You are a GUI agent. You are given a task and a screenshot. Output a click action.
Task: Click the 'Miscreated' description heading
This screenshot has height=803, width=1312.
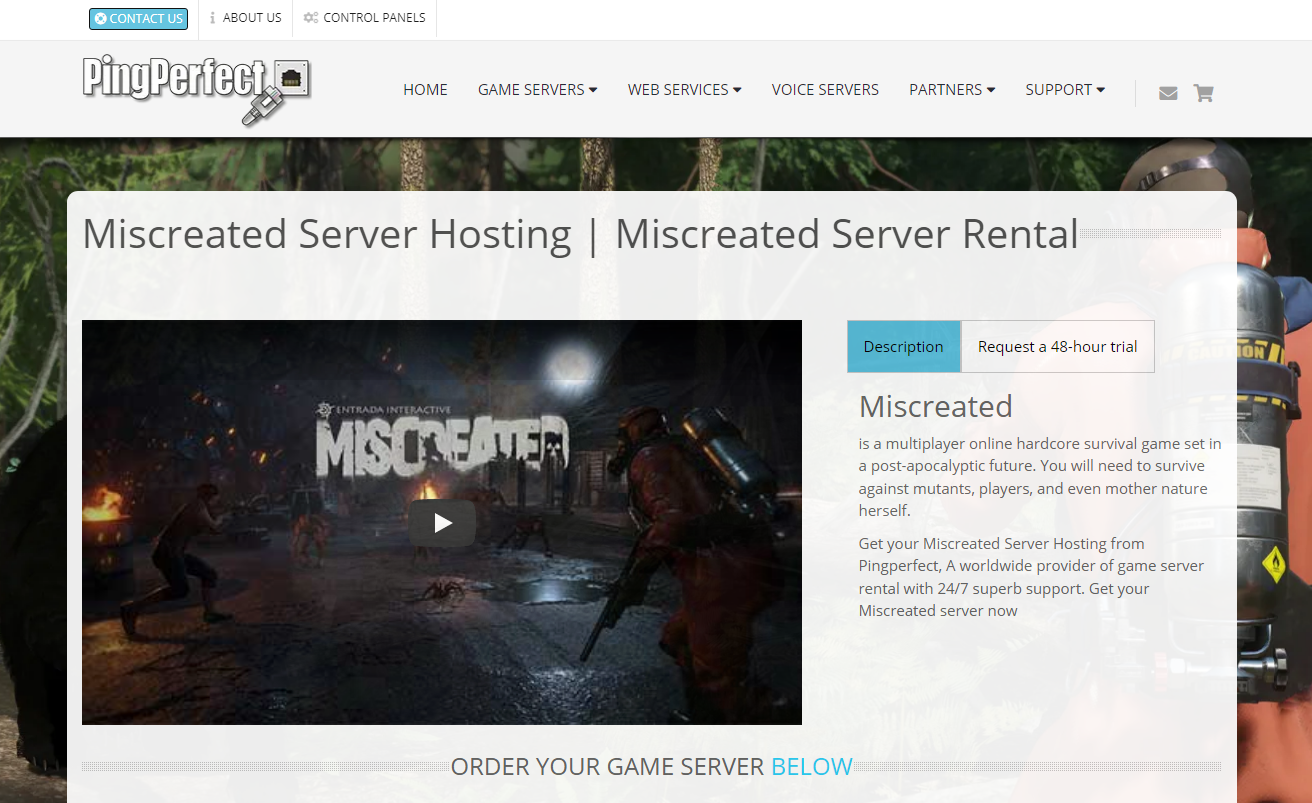click(x=936, y=406)
